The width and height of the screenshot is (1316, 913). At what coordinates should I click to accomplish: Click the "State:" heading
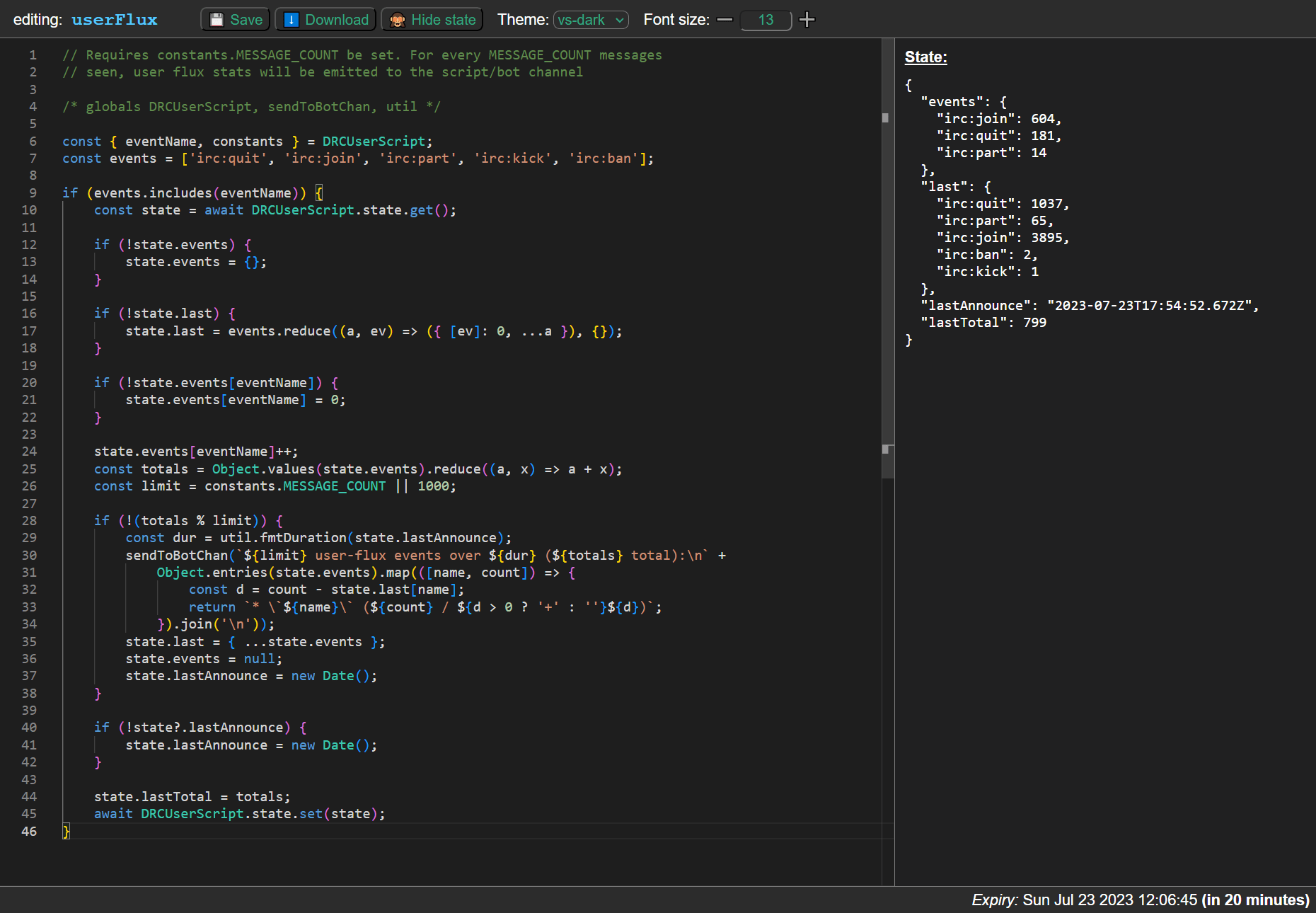click(925, 57)
